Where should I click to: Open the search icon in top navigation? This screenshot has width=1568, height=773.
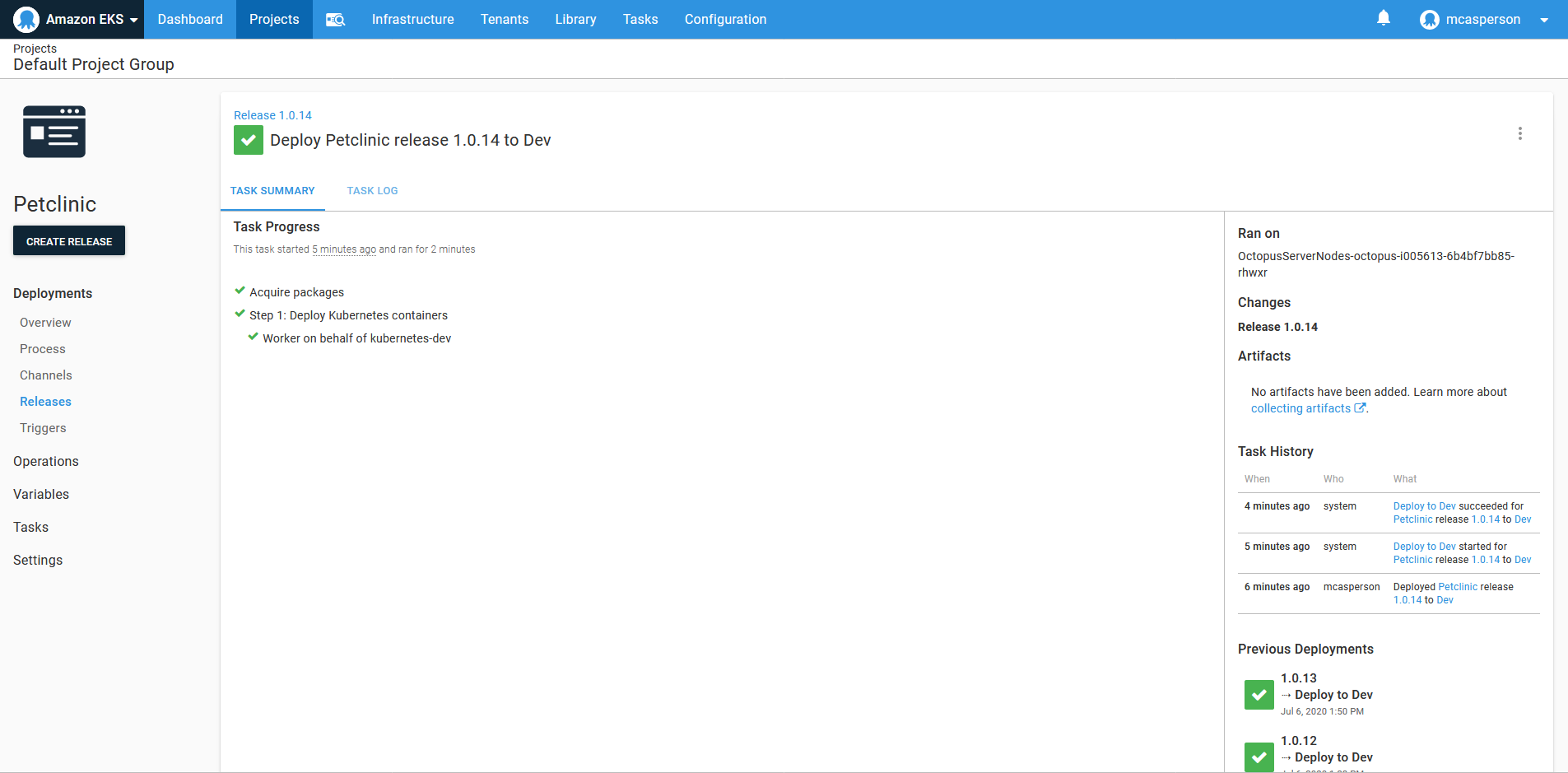click(x=335, y=20)
